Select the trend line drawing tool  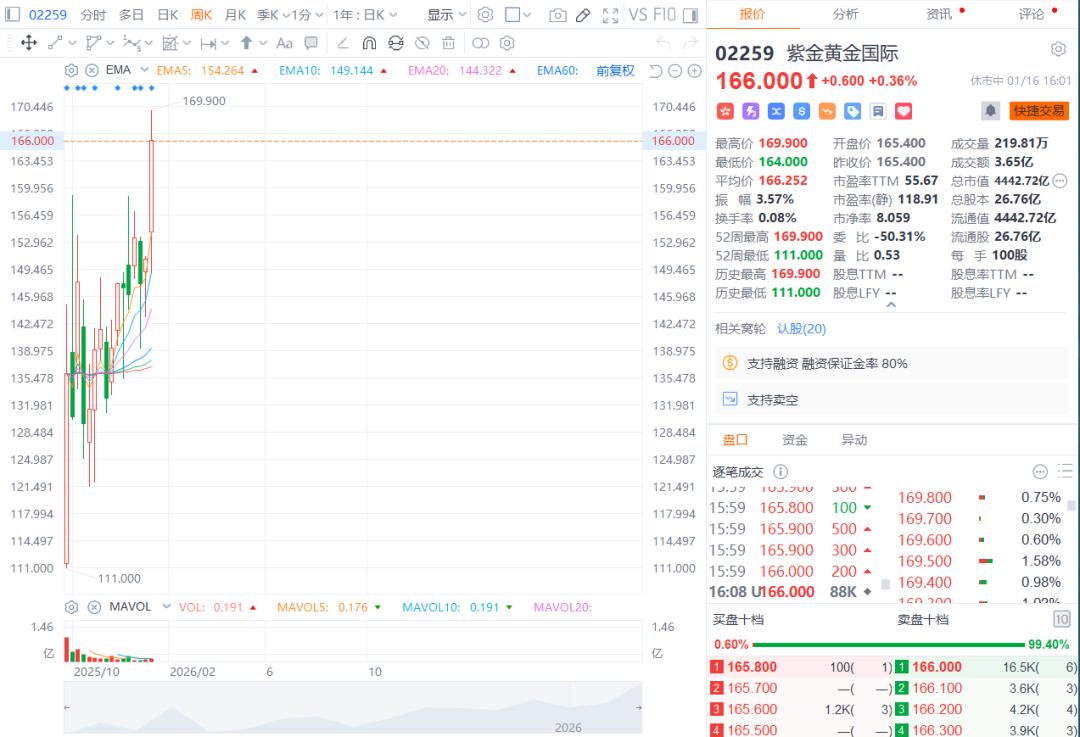pyautogui.click(x=55, y=43)
